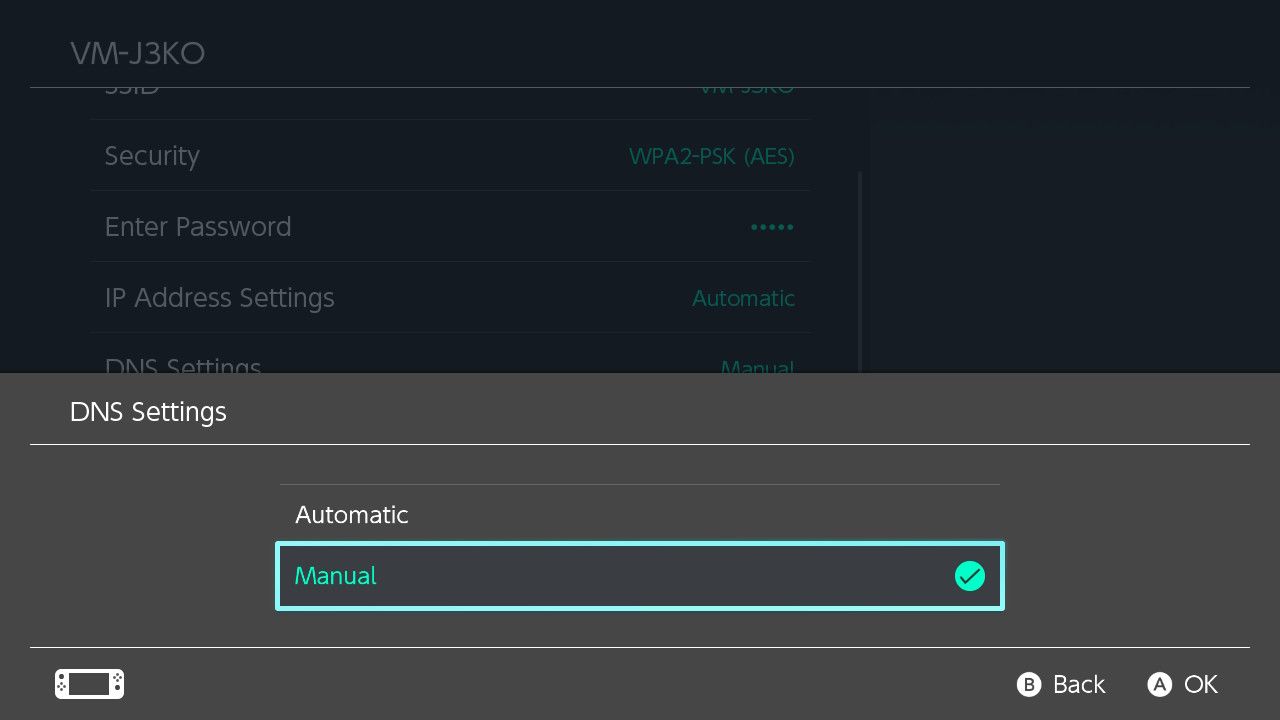Click the DNS Settings dialog title
The width and height of the screenshot is (1280, 720).
tap(148, 411)
